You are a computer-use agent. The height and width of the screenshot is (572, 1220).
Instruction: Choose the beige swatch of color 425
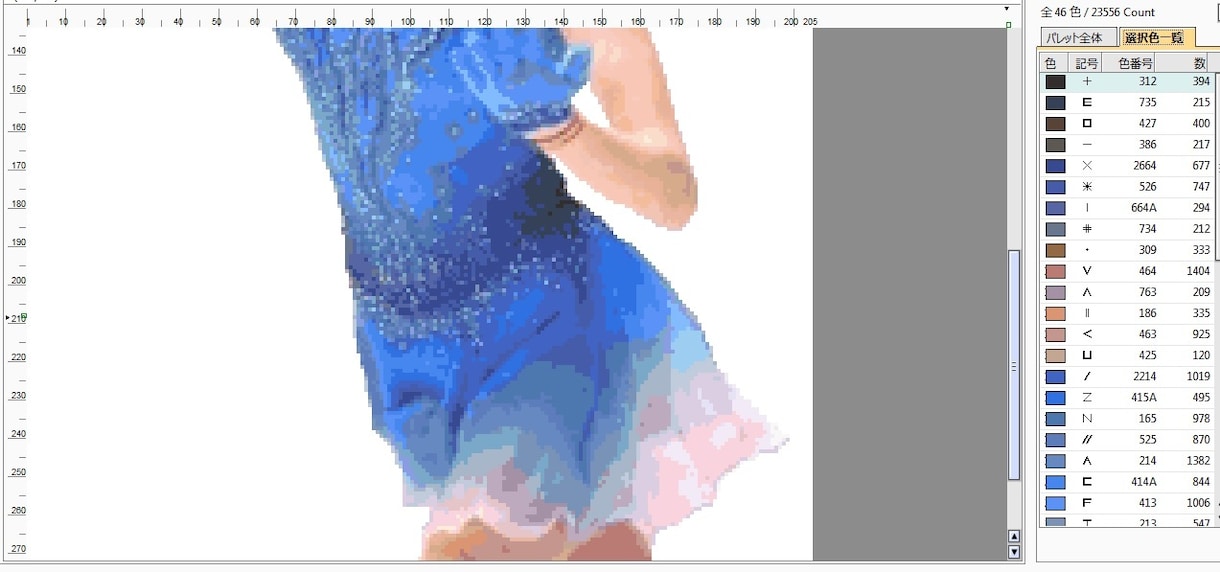click(x=1055, y=356)
